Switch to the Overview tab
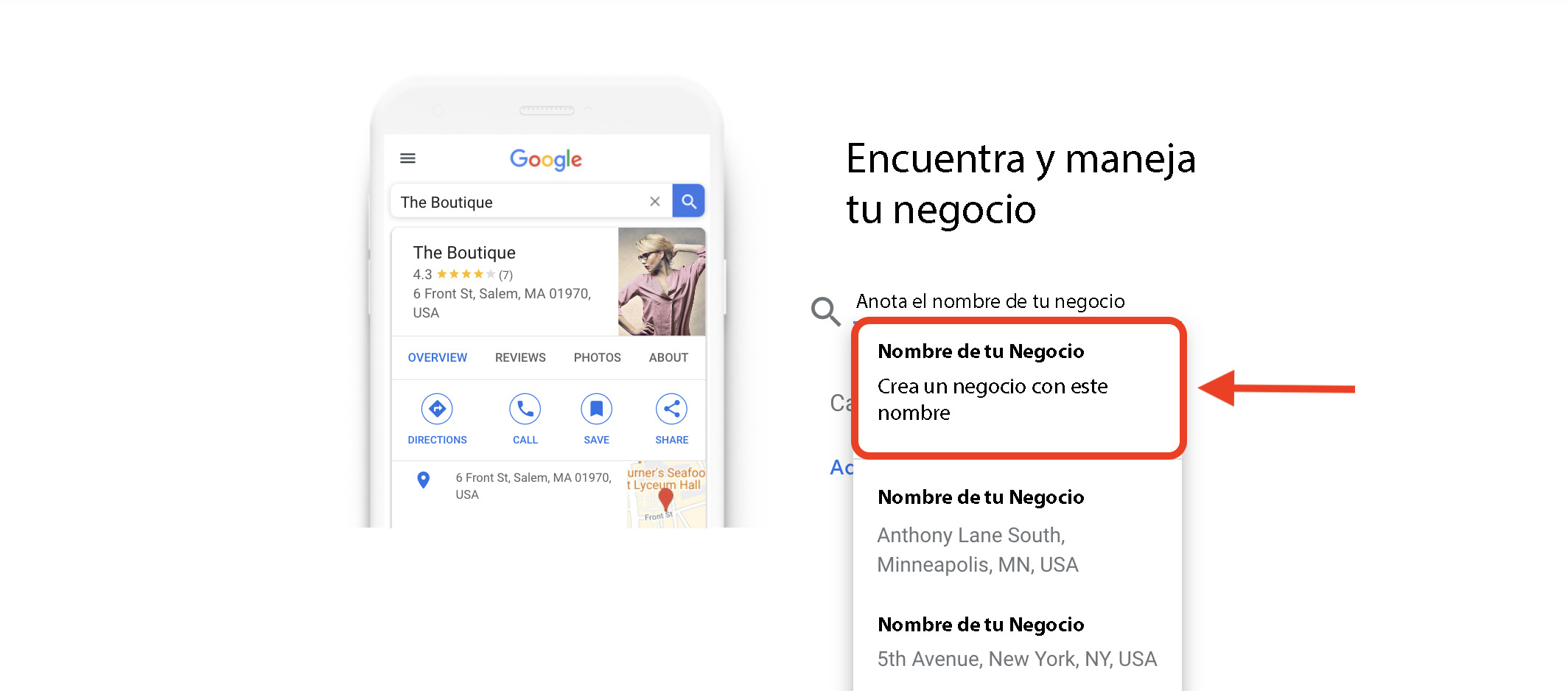The height and width of the screenshot is (691, 1568). tap(437, 357)
